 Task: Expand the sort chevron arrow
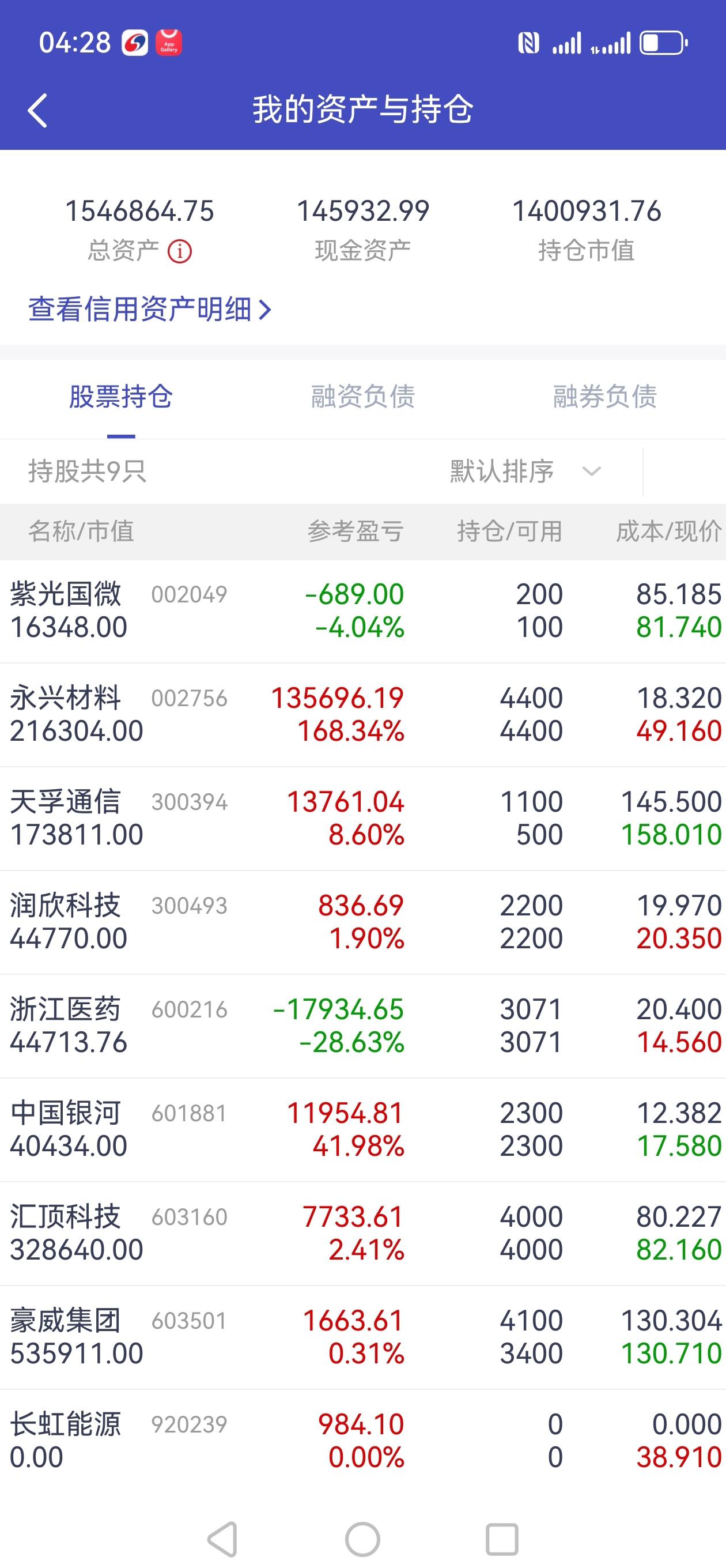pos(592,471)
